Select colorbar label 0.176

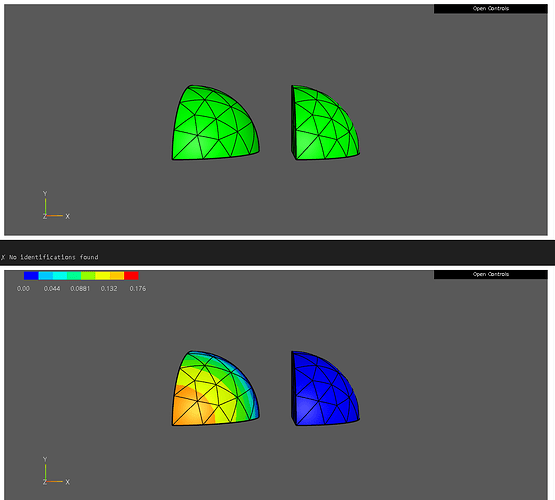pos(138,289)
